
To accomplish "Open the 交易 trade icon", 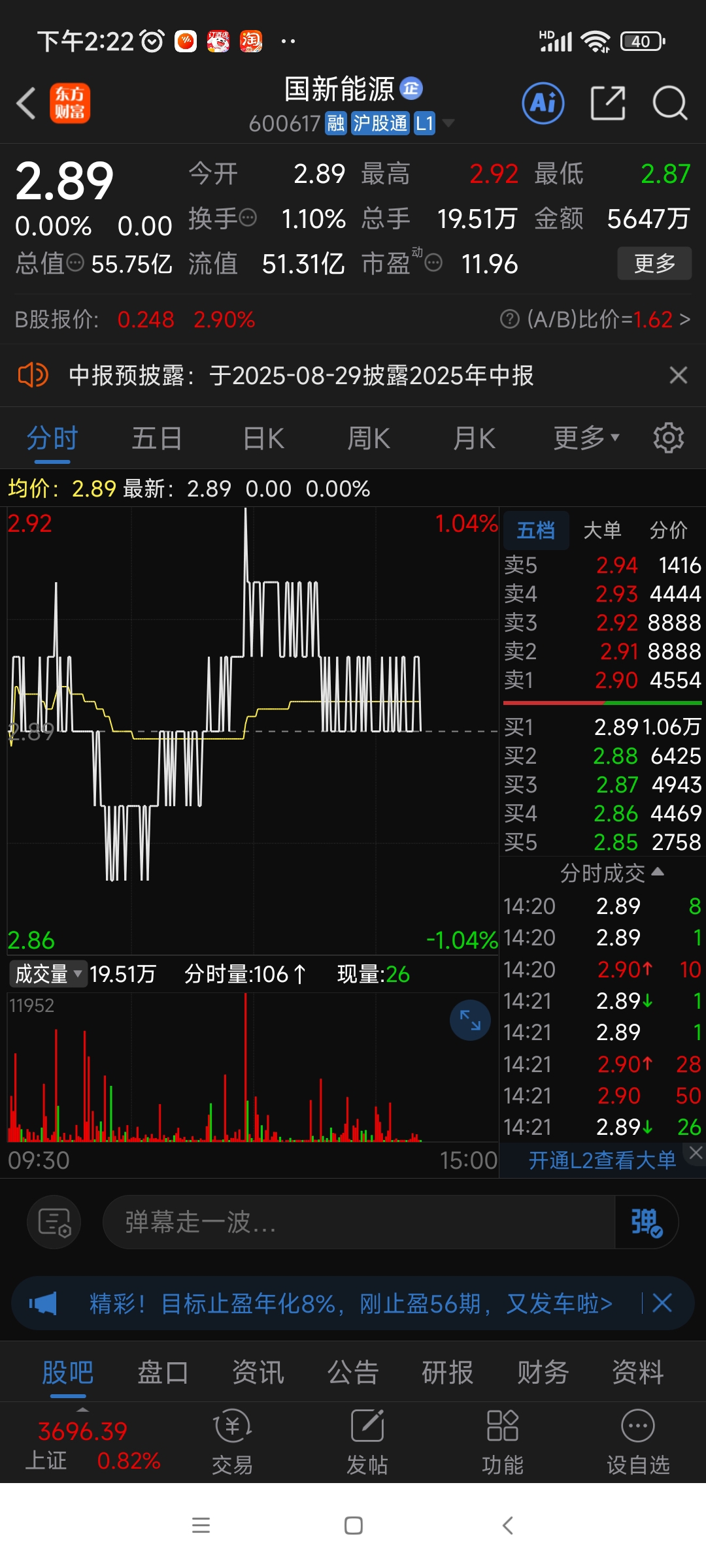I will (x=232, y=1443).
